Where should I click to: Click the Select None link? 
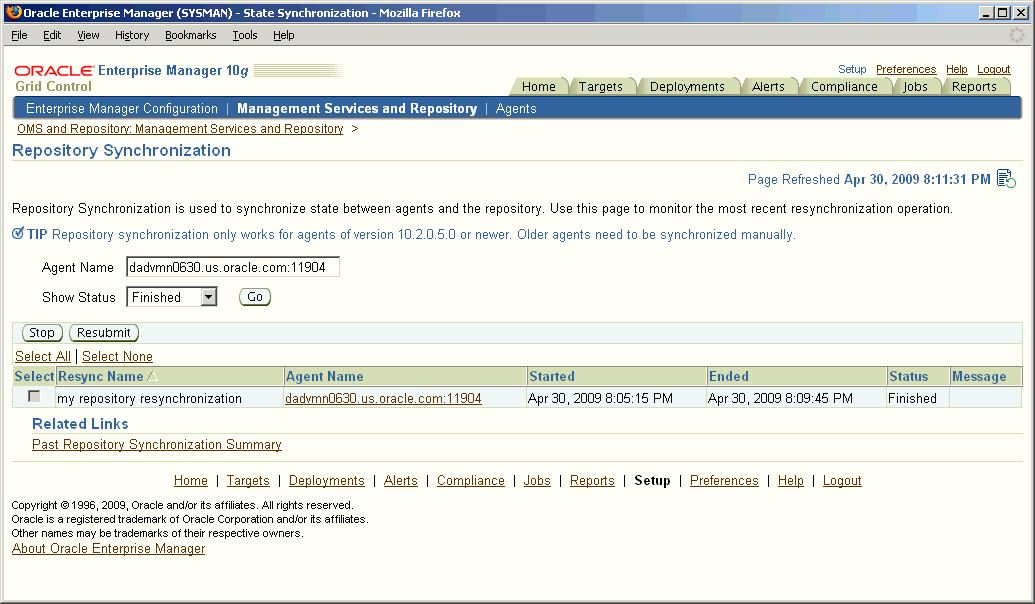point(117,356)
